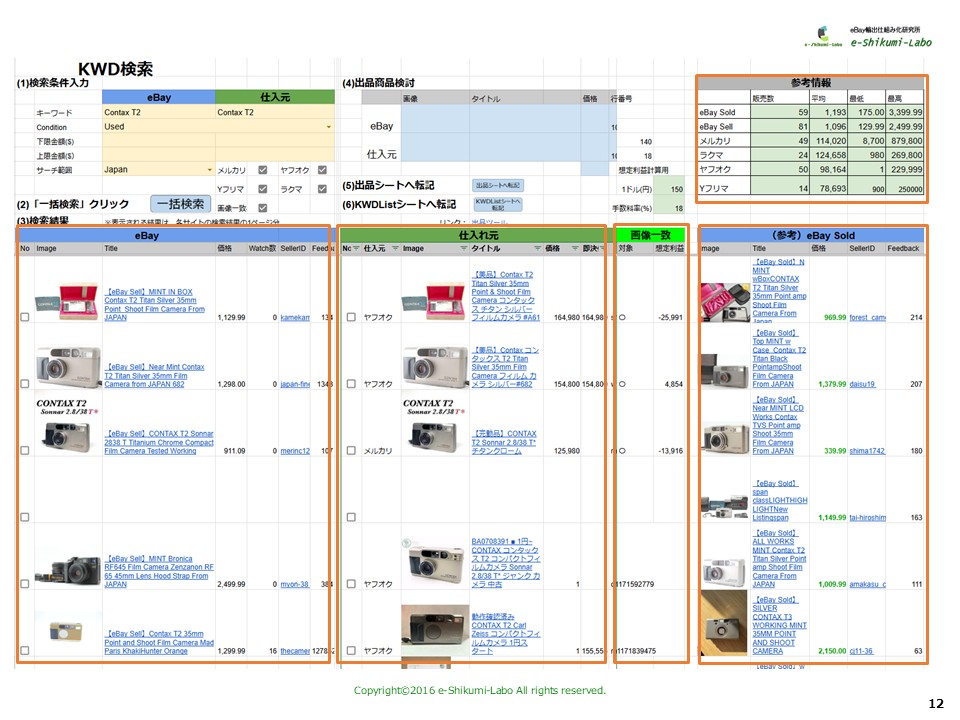The image size is (960, 720).
Task: Open the Condition Used dropdown arrow
Action: click(329, 127)
